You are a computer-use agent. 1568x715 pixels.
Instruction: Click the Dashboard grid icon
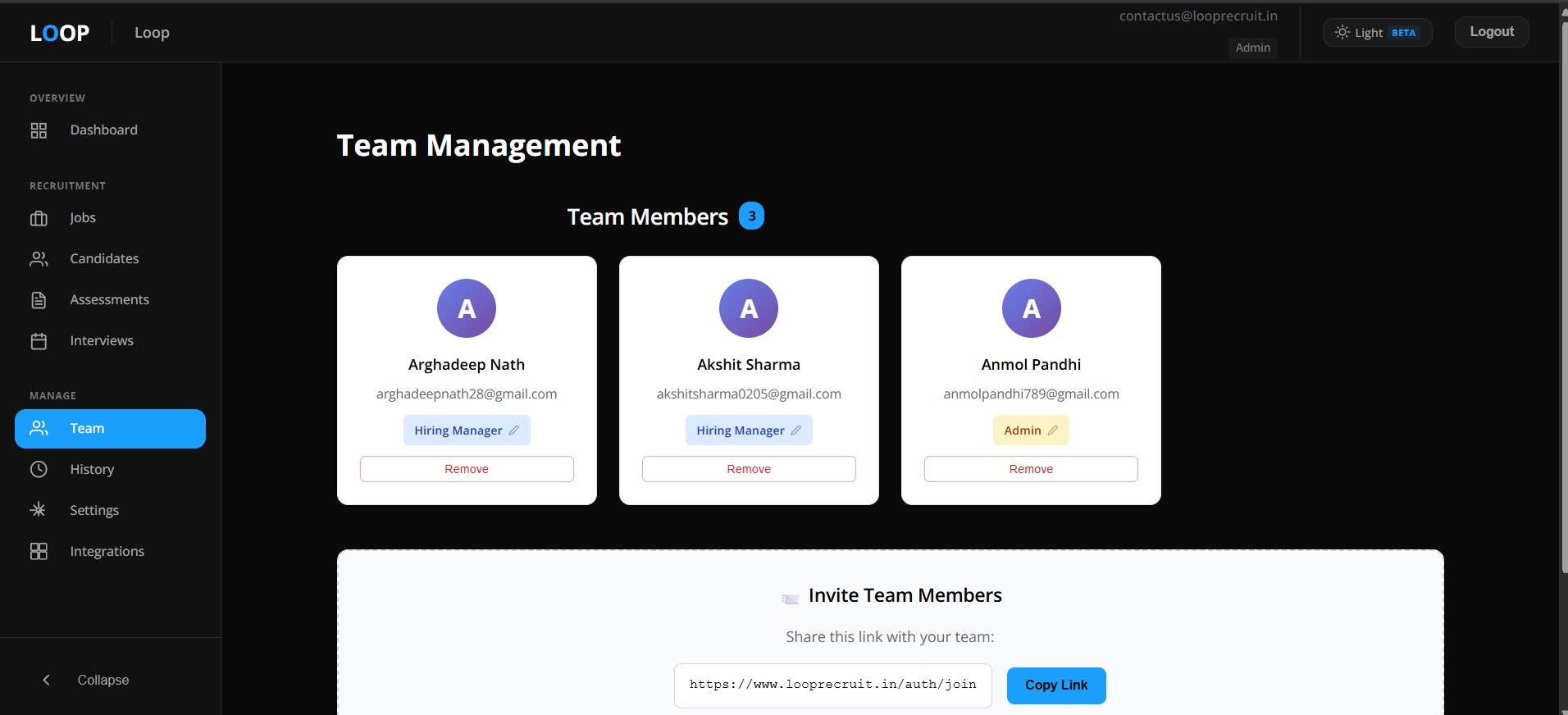click(39, 130)
